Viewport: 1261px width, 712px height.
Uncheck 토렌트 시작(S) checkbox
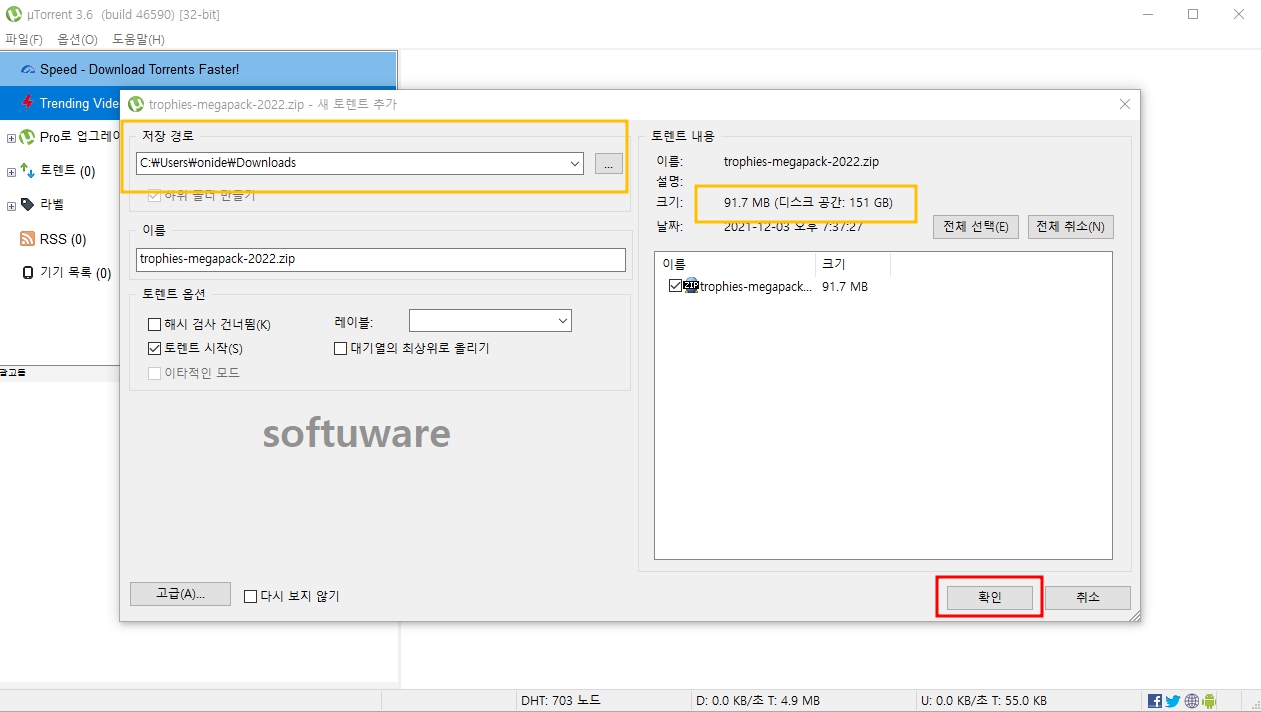[x=154, y=348]
